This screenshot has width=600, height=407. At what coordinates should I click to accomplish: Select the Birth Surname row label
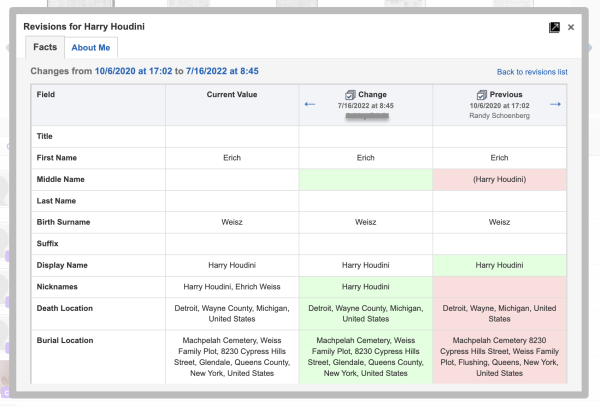tap(64, 222)
